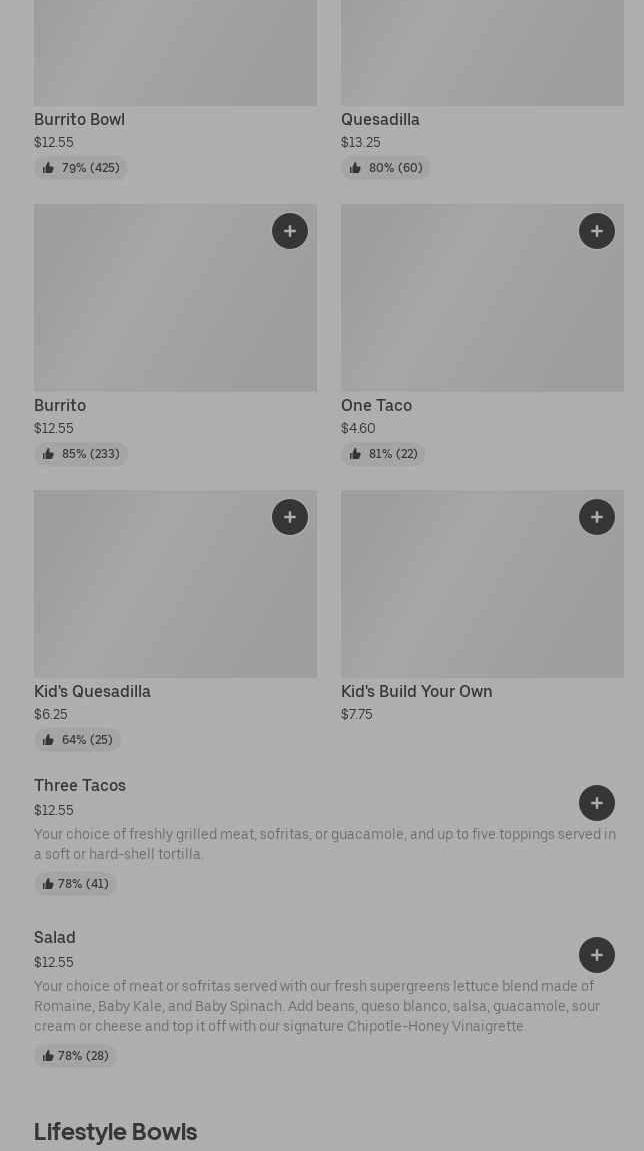Select the Burrito item photo

point(175,298)
